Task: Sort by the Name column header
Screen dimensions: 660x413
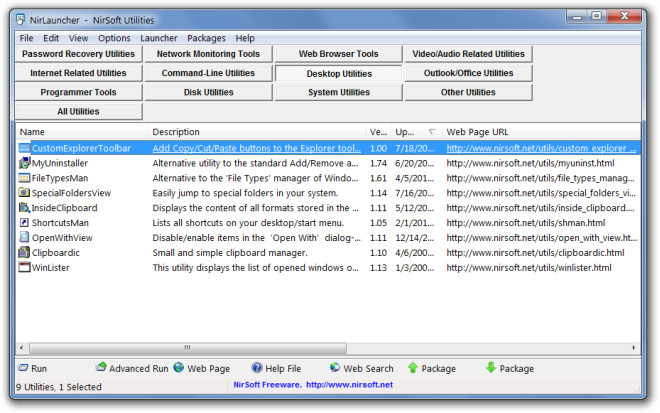Action: click(x=82, y=132)
